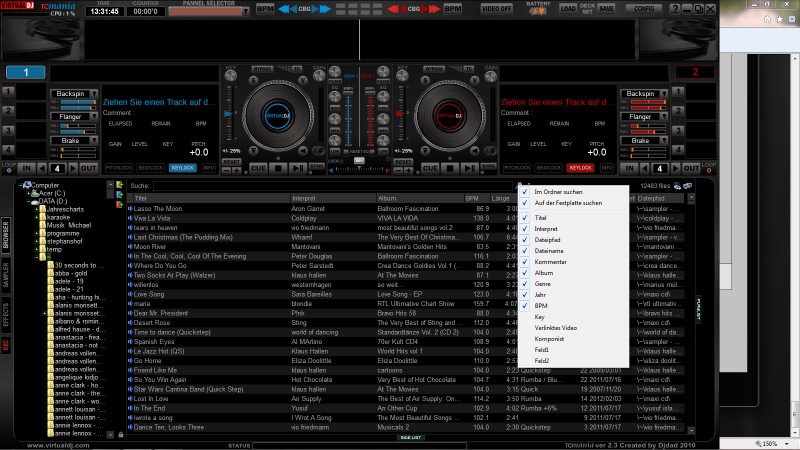Toggle PITCHLOCK on deck 1
The height and width of the screenshot is (450, 800).
[119, 168]
